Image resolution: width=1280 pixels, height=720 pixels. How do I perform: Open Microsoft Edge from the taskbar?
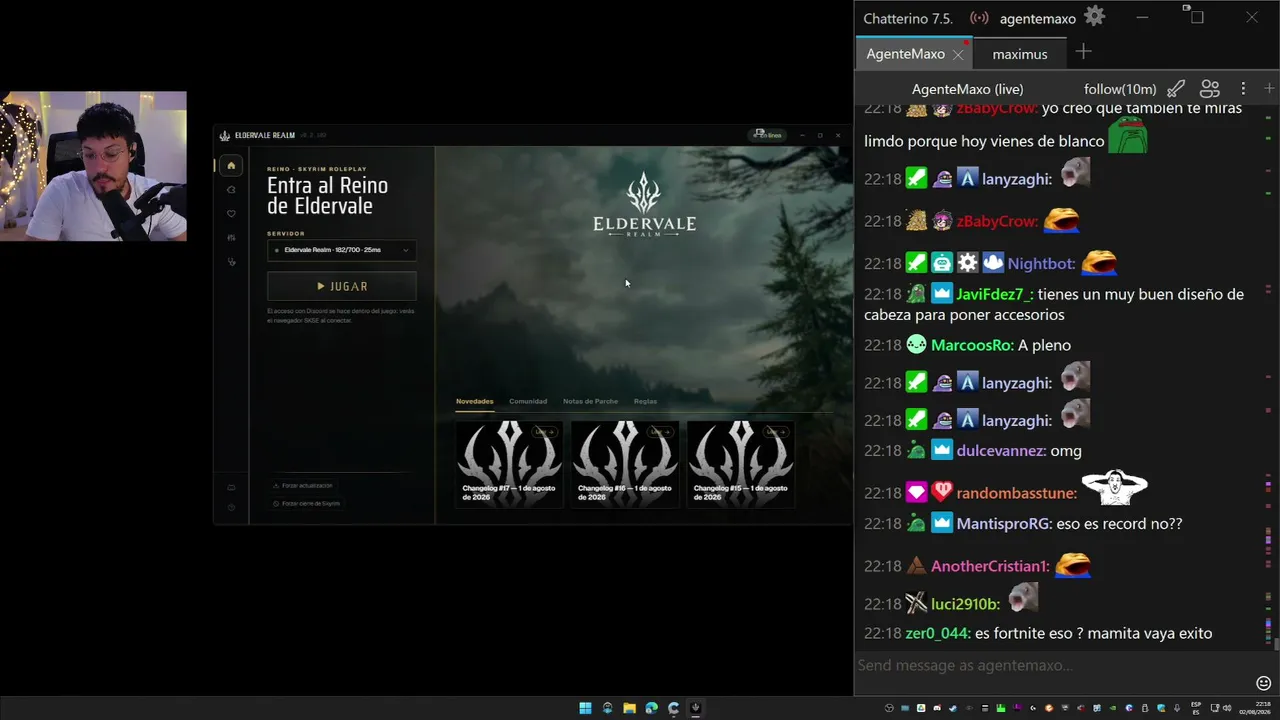(651, 708)
